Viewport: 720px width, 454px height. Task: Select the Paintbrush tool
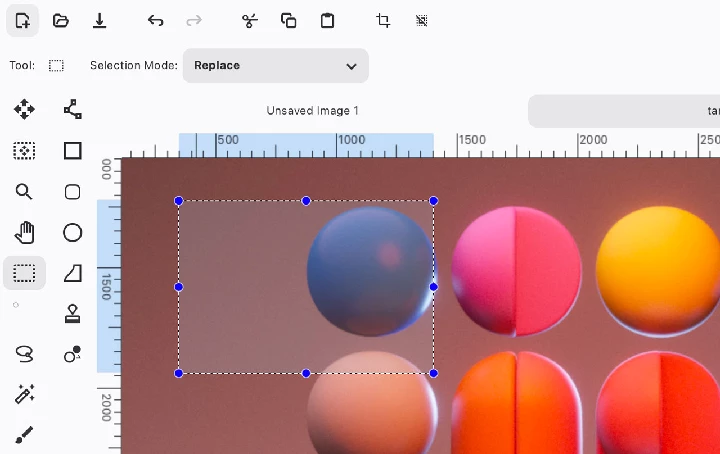pyautogui.click(x=24, y=434)
